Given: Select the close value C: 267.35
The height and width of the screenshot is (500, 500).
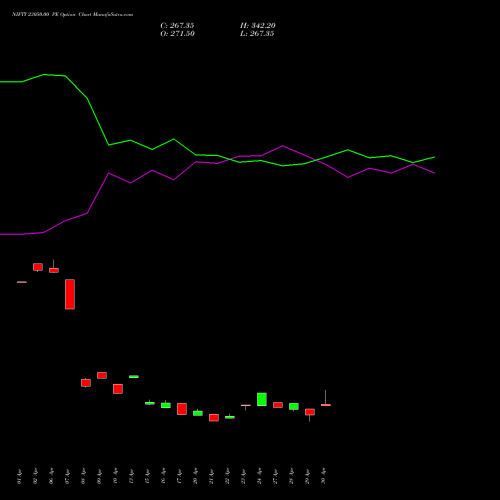Looking at the screenshot, I should coord(177,26).
